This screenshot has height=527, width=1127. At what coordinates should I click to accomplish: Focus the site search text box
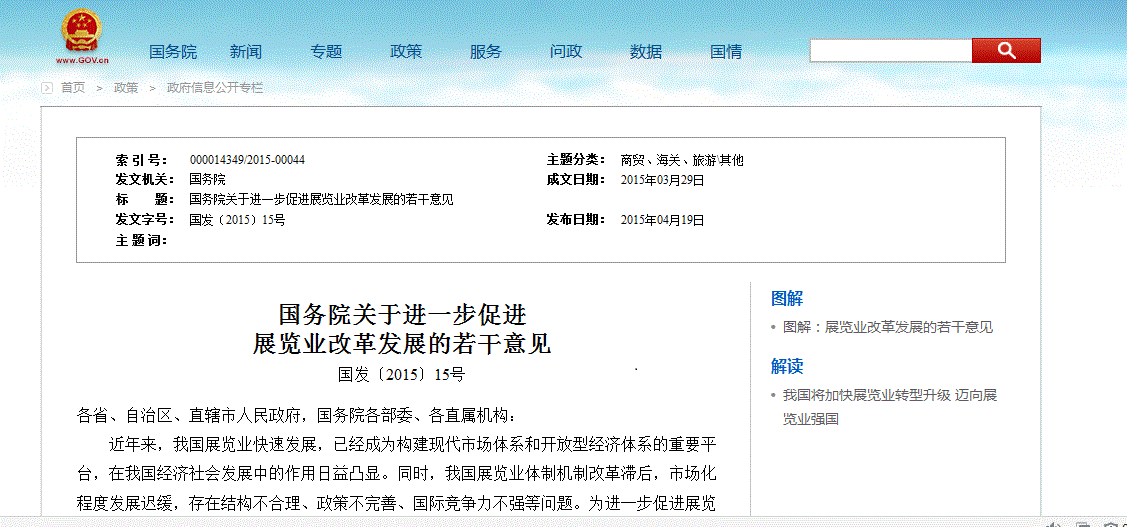890,51
